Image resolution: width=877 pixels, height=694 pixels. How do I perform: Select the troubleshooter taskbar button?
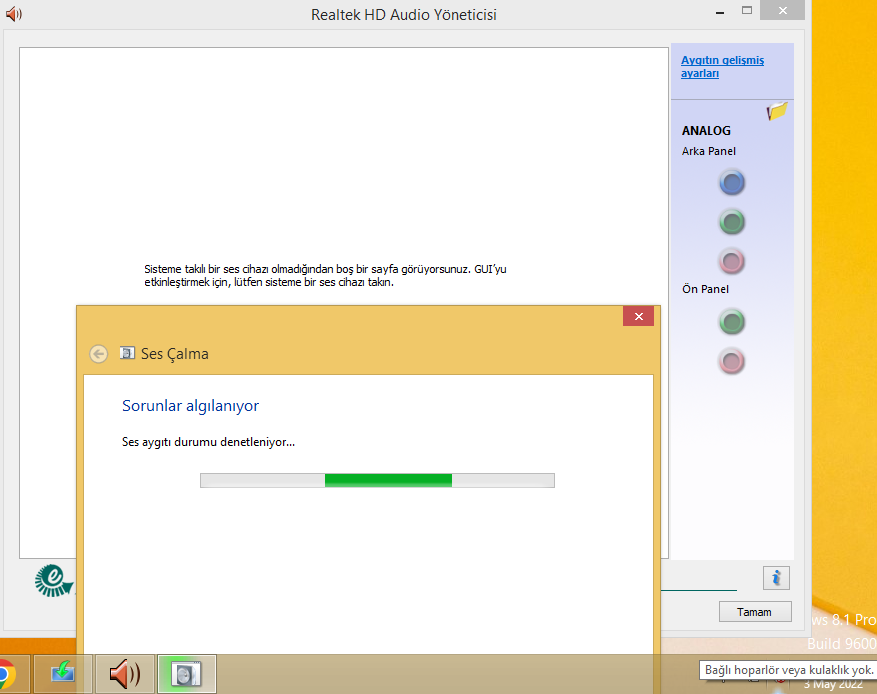pos(187,673)
